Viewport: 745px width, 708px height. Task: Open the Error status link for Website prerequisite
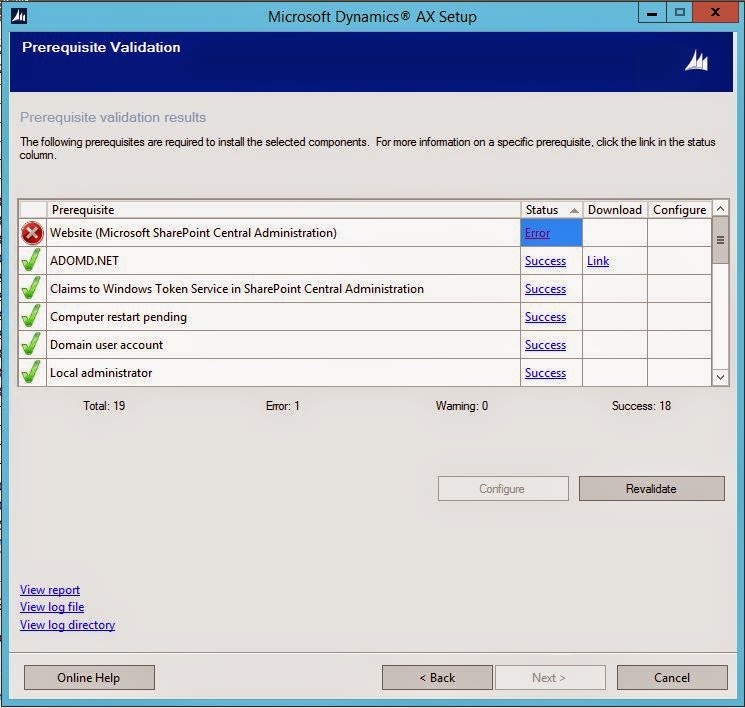point(537,233)
